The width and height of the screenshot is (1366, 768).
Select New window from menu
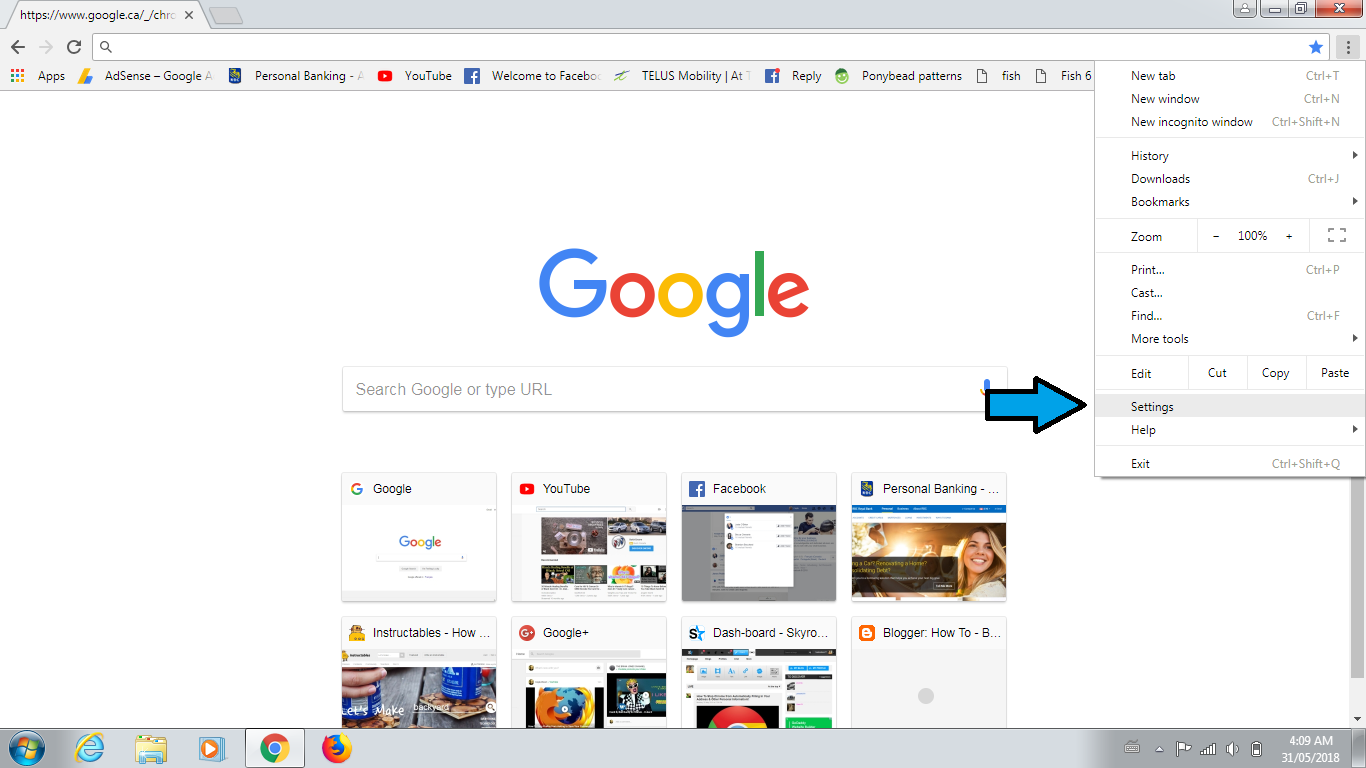[1230, 99]
